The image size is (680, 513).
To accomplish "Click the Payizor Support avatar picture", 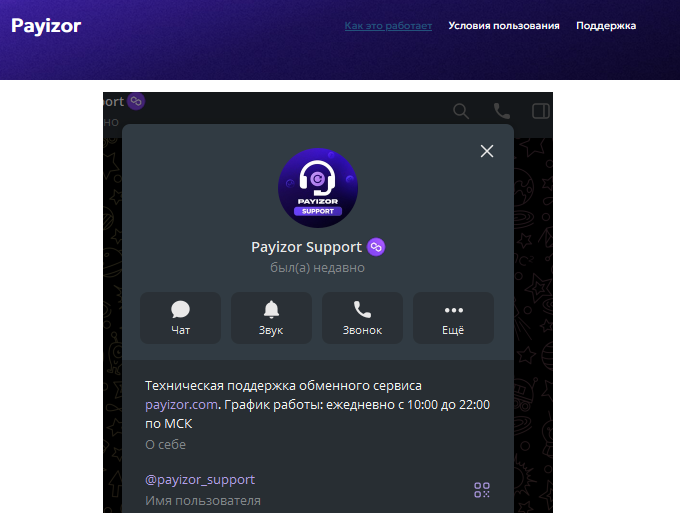I will pyautogui.click(x=318, y=188).
